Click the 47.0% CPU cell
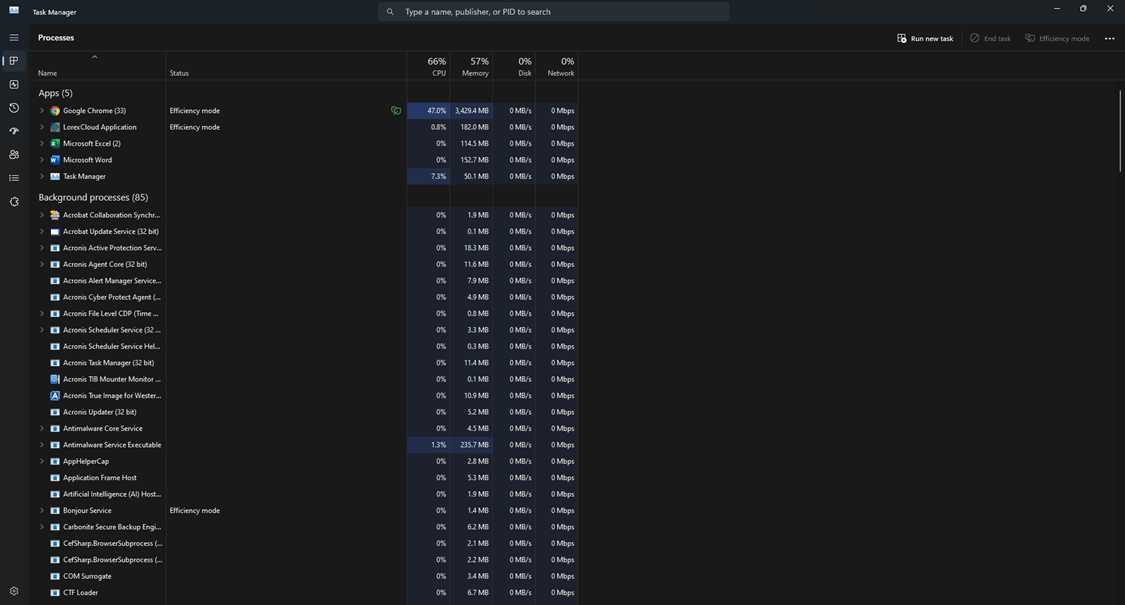 tap(428, 111)
